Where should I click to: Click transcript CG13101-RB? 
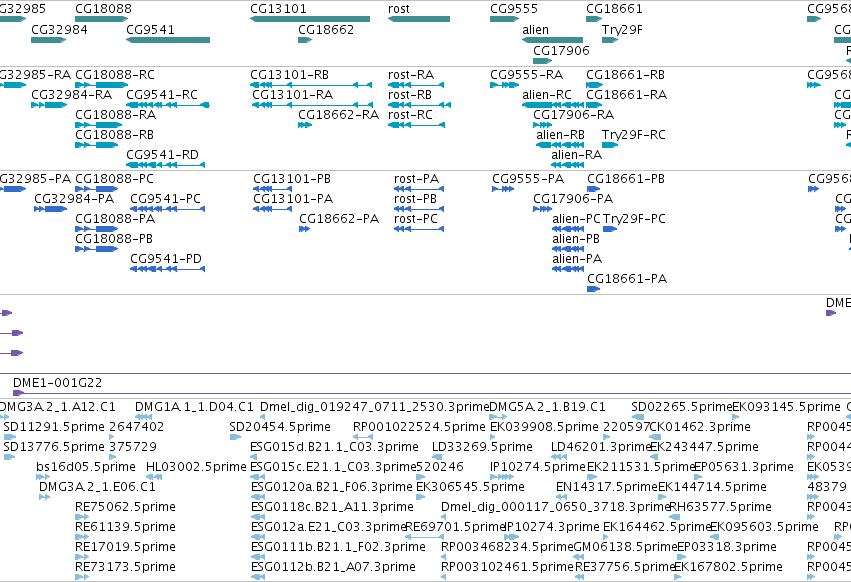point(290,74)
